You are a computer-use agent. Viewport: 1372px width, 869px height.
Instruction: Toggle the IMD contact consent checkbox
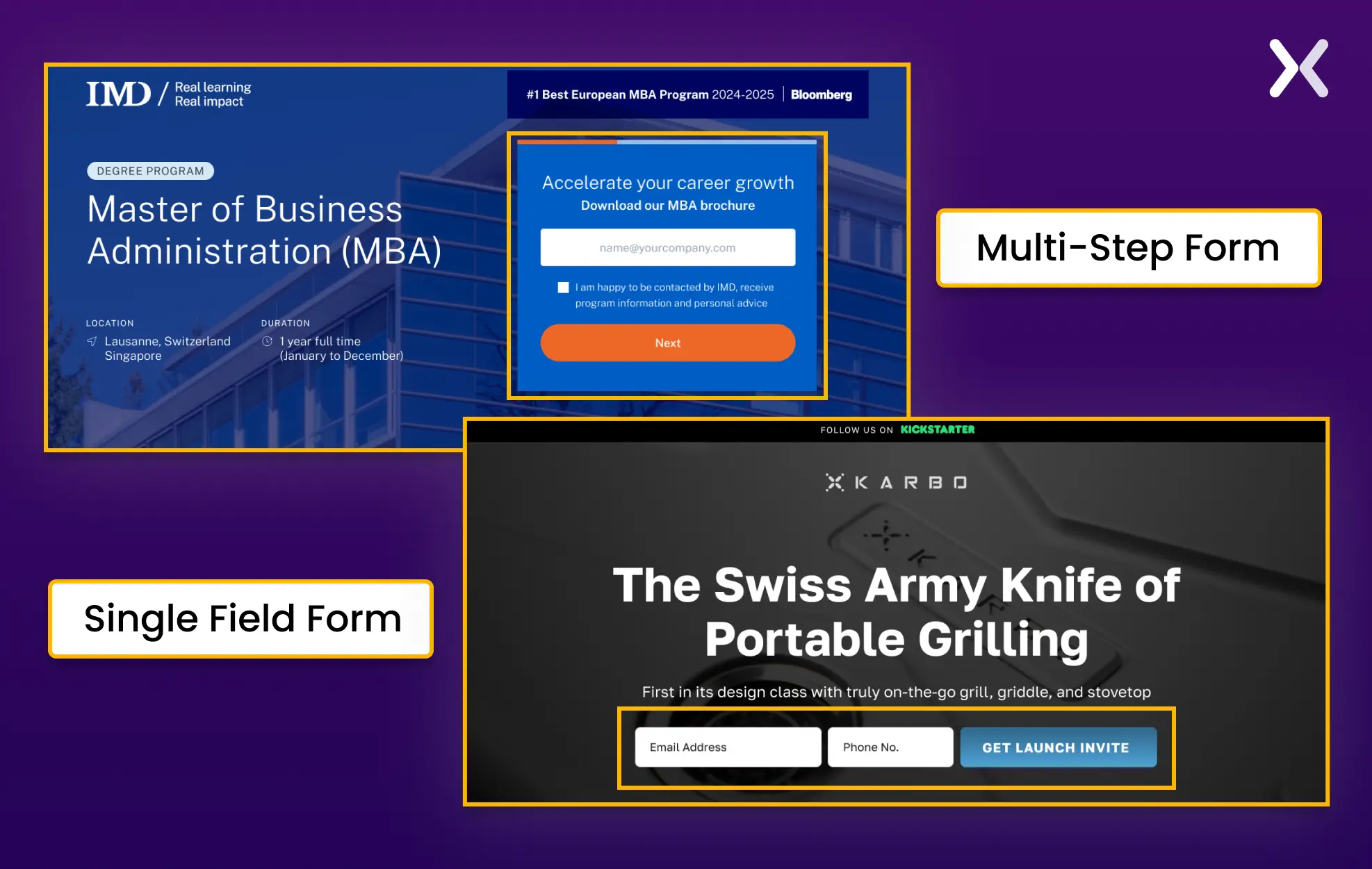click(563, 287)
